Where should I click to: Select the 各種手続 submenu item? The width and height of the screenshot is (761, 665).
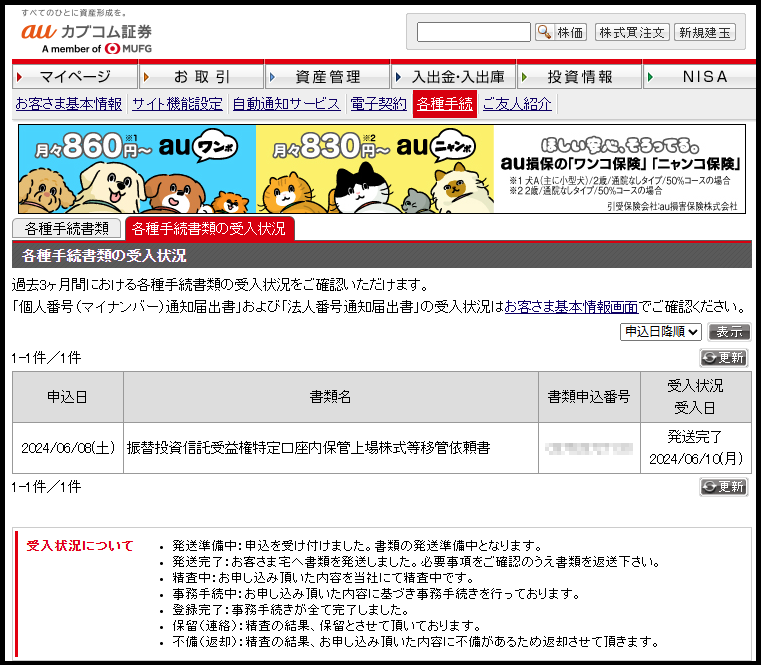[x=445, y=104]
